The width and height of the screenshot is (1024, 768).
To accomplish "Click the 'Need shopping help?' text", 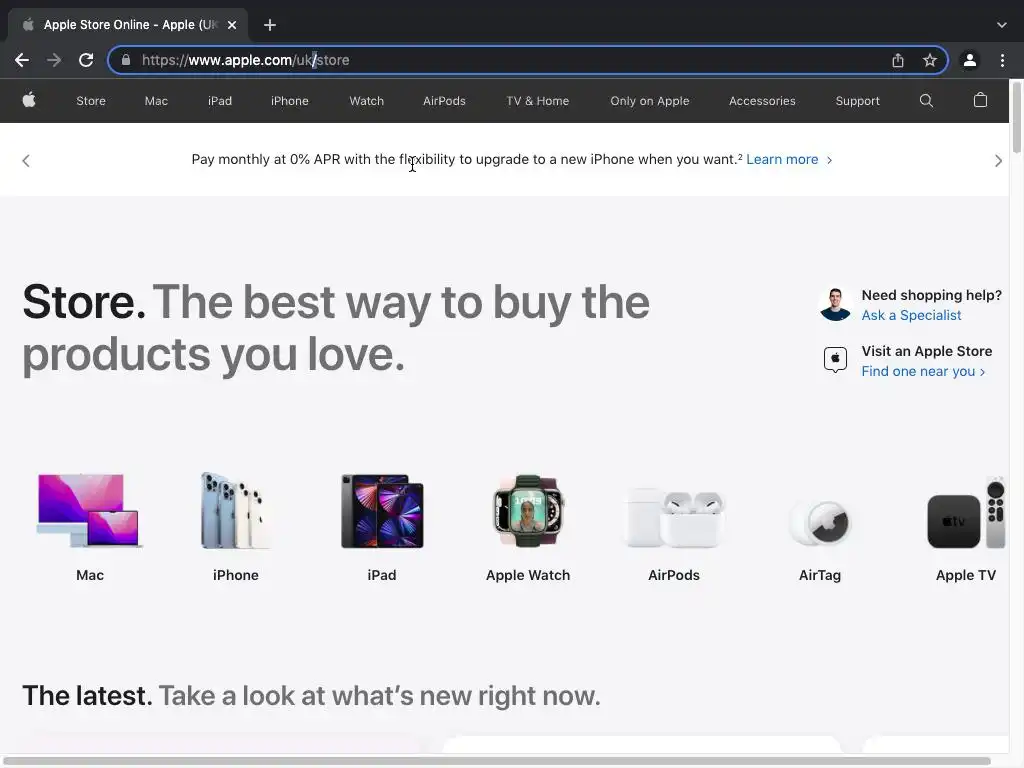I will [932, 295].
